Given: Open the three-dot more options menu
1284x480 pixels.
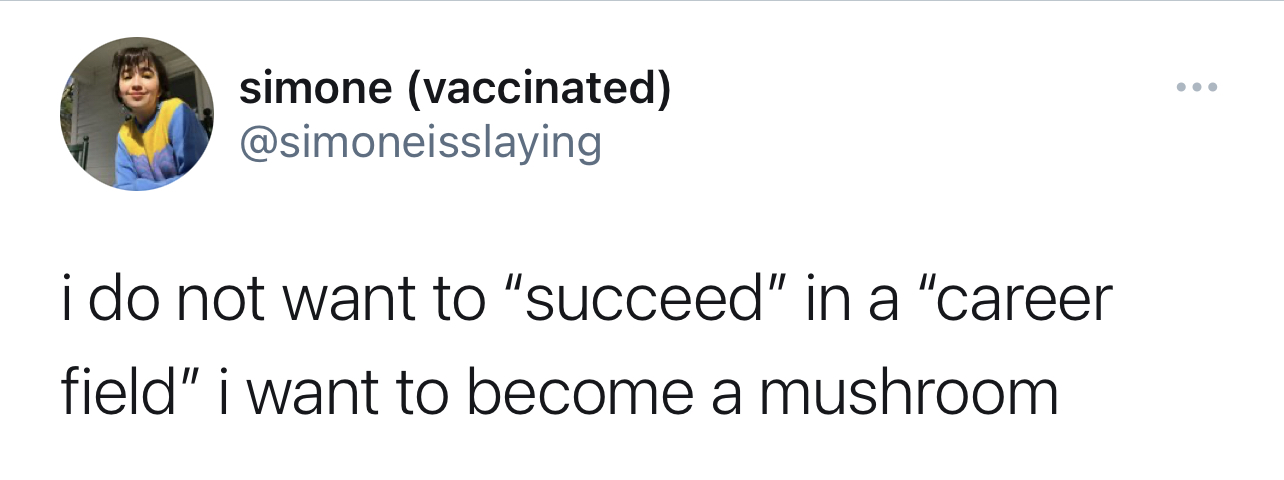Looking at the screenshot, I should click(x=1197, y=87).
